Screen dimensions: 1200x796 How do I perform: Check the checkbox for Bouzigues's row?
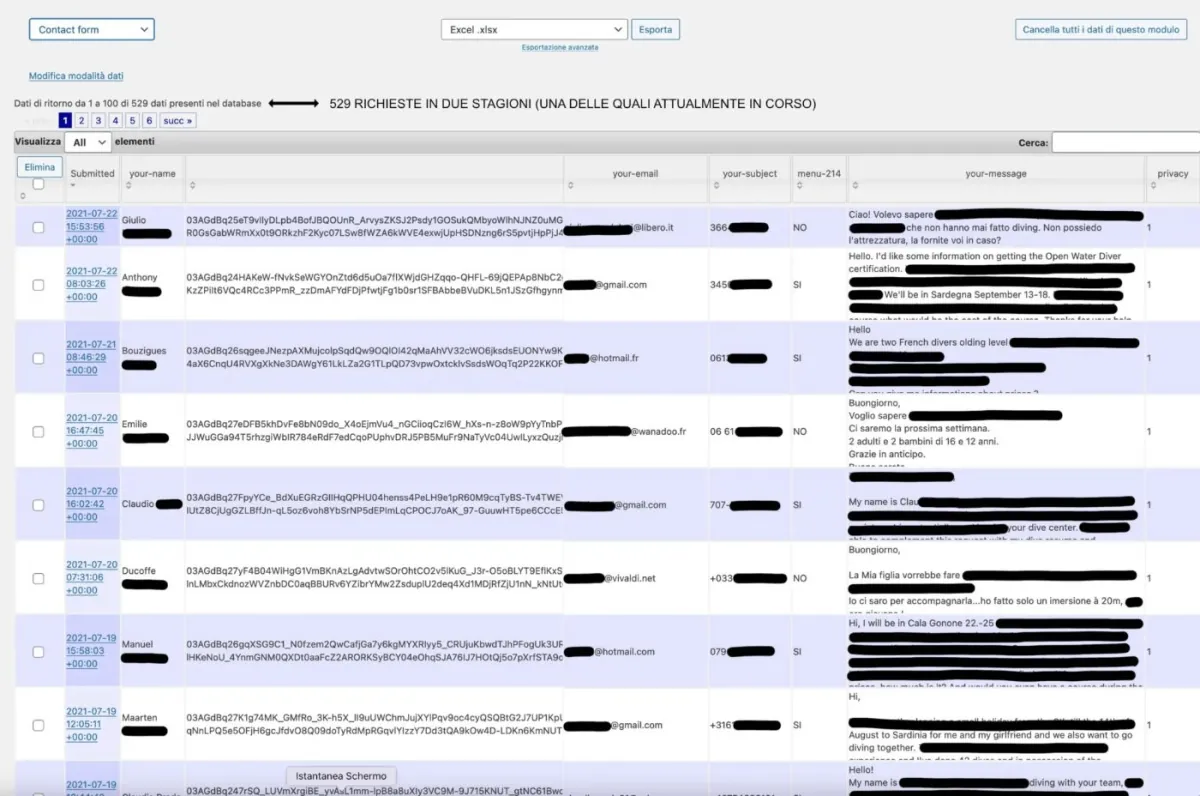[x=38, y=358]
